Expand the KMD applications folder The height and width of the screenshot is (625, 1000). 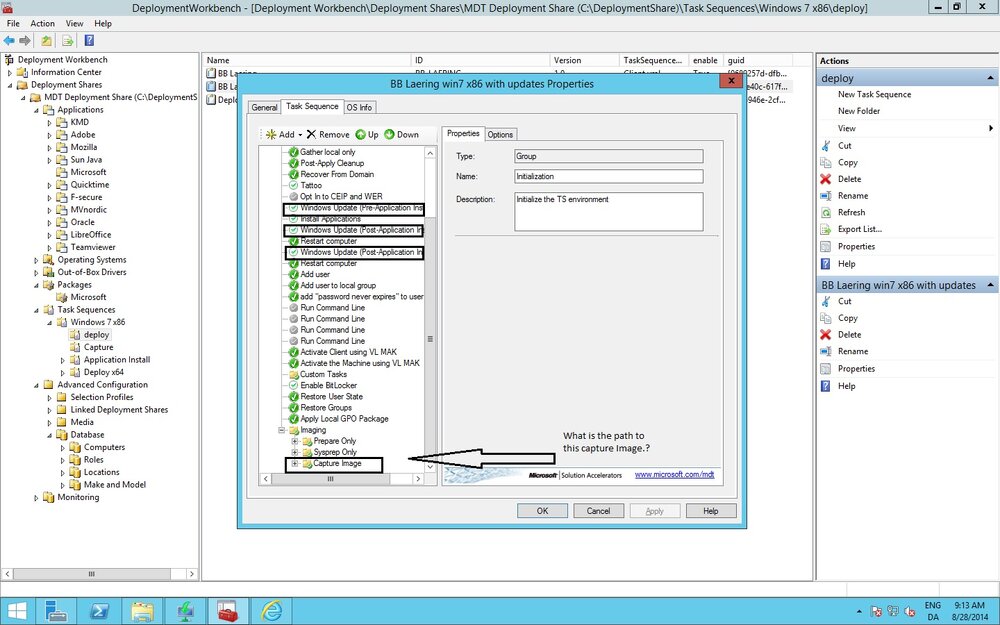tap(49, 122)
